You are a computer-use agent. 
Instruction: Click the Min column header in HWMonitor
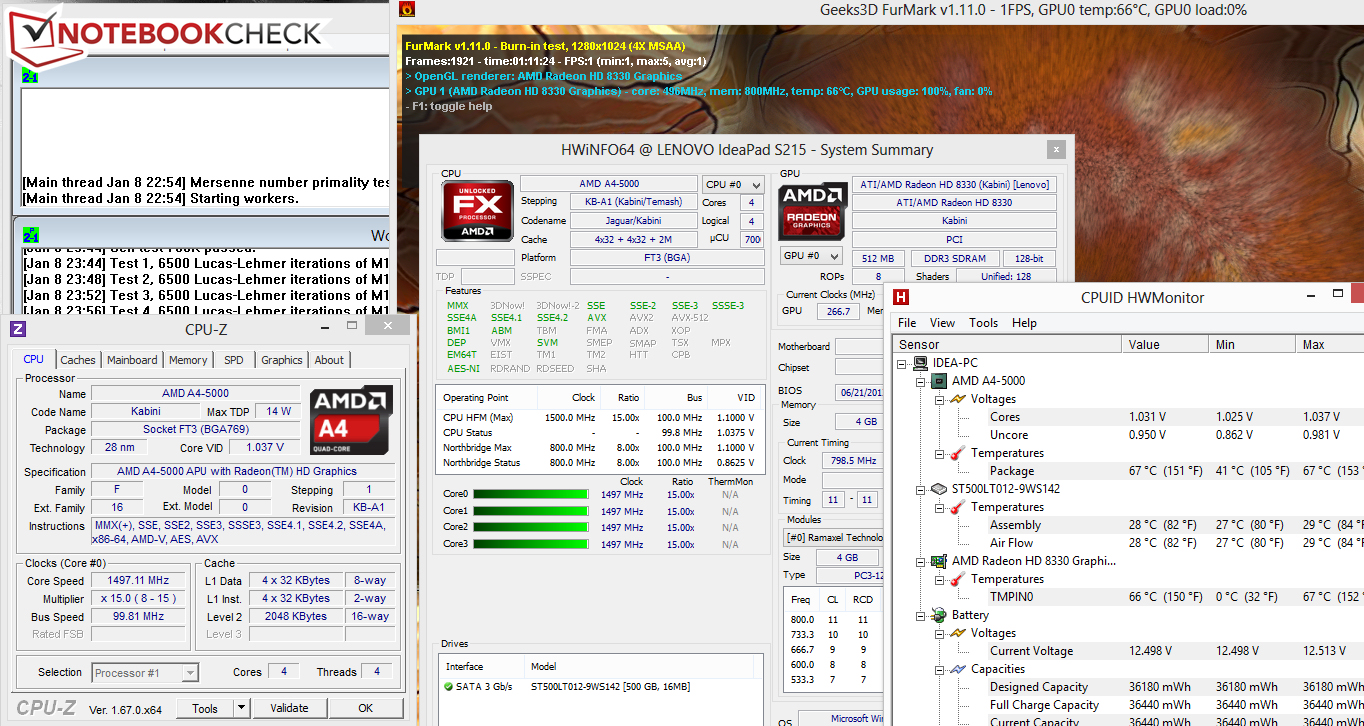[1251, 344]
